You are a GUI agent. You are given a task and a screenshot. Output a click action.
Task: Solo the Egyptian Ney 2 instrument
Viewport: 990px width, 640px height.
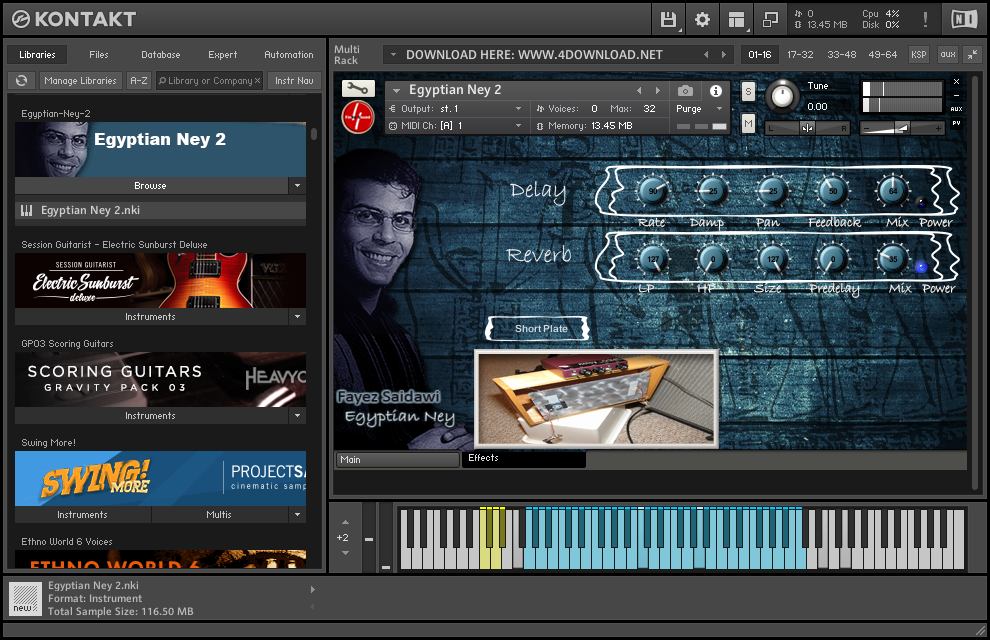click(x=748, y=92)
